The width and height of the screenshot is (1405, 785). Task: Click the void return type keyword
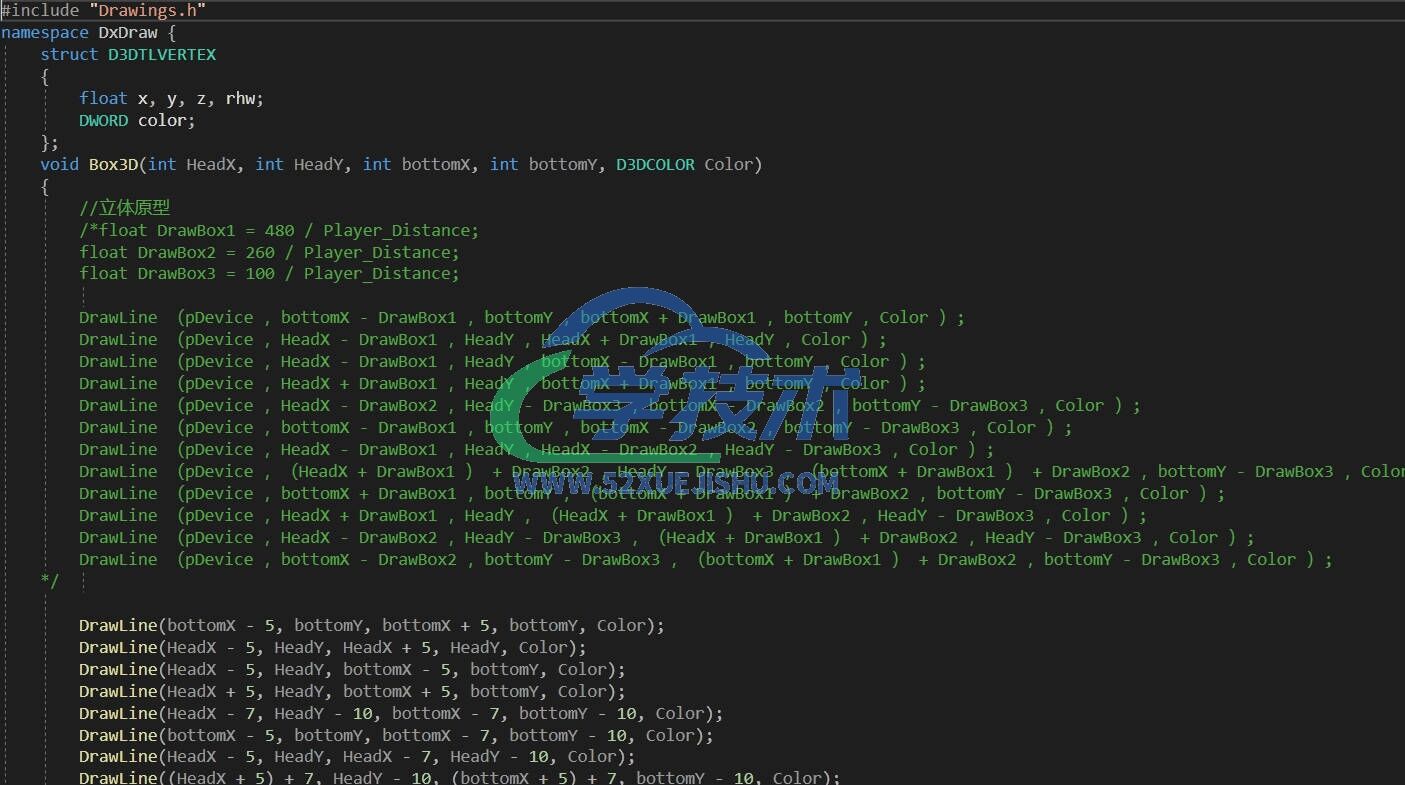point(59,164)
